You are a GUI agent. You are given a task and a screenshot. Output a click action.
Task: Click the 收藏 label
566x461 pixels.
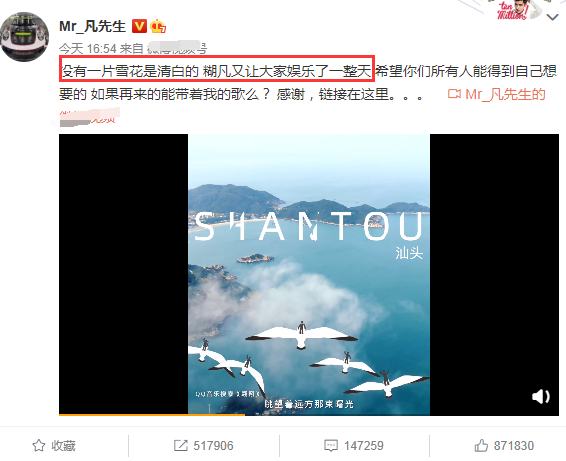point(63,445)
